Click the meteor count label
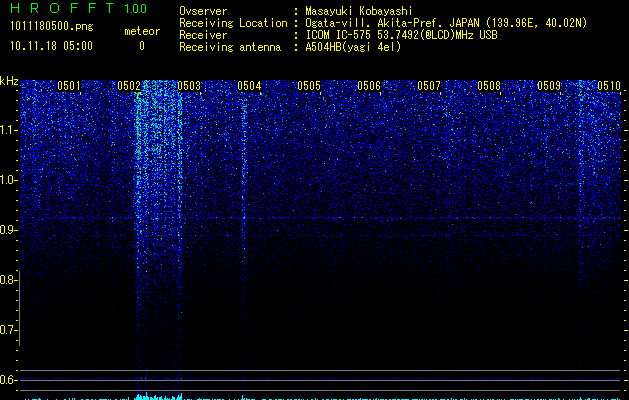Image resolution: width=629 pixels, height=400 pixels. point(142,31)
